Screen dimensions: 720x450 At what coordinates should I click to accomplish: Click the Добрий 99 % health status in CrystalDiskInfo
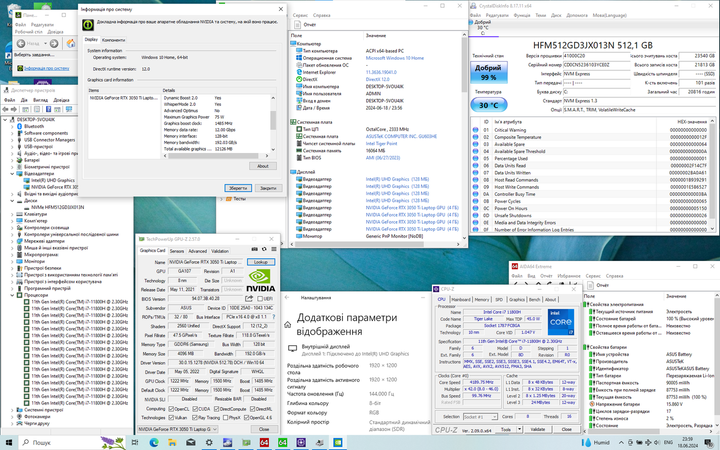(x=488, y=73)
